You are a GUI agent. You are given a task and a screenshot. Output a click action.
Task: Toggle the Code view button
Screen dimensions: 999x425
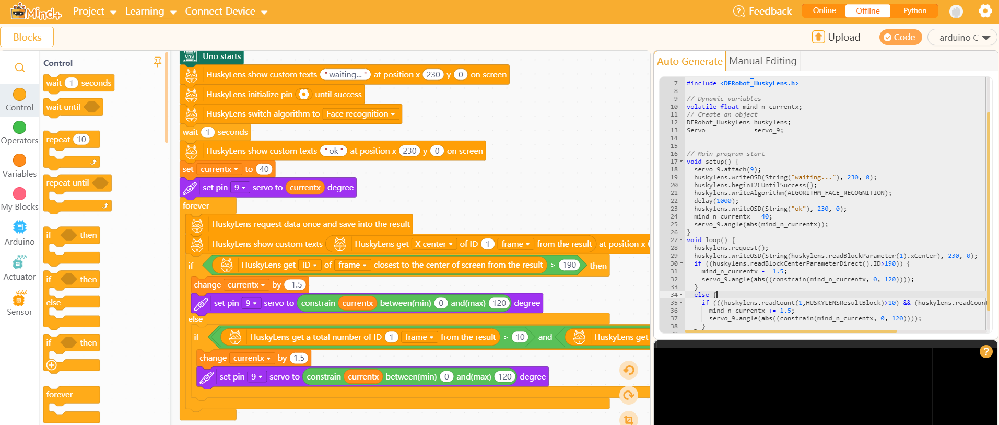[x=900, y=37]
